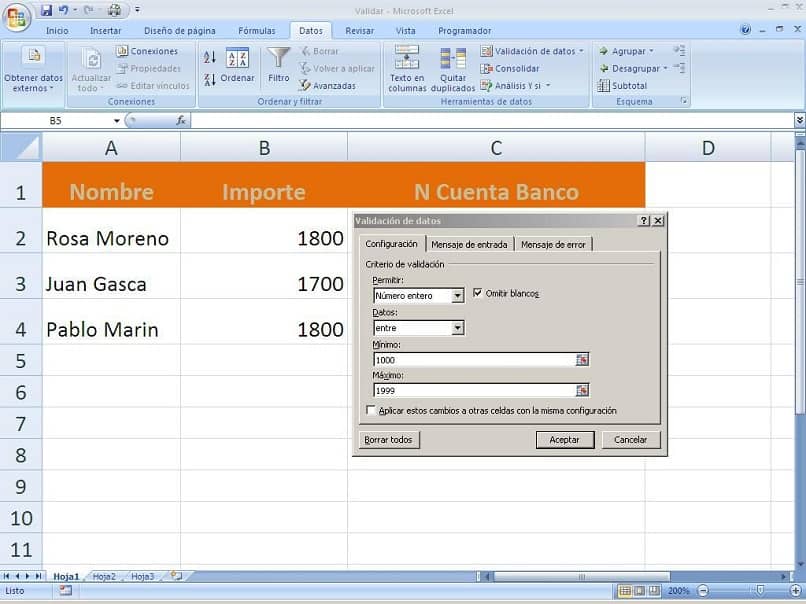Toggle the Omitir blancos checkbox
Viewport: 806px width, 604px height.
[x=478, y=293]
